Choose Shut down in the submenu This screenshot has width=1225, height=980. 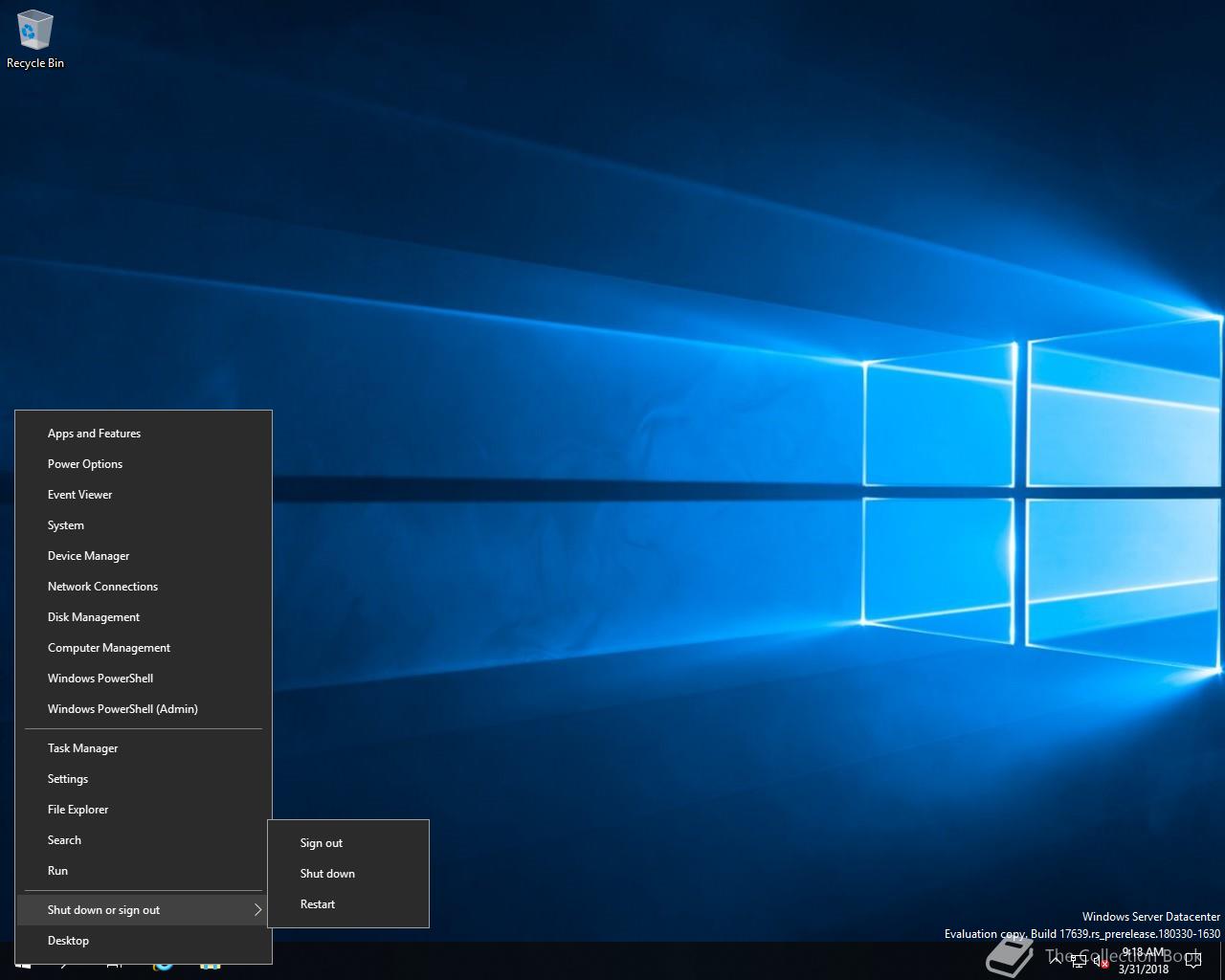(348, 874)
